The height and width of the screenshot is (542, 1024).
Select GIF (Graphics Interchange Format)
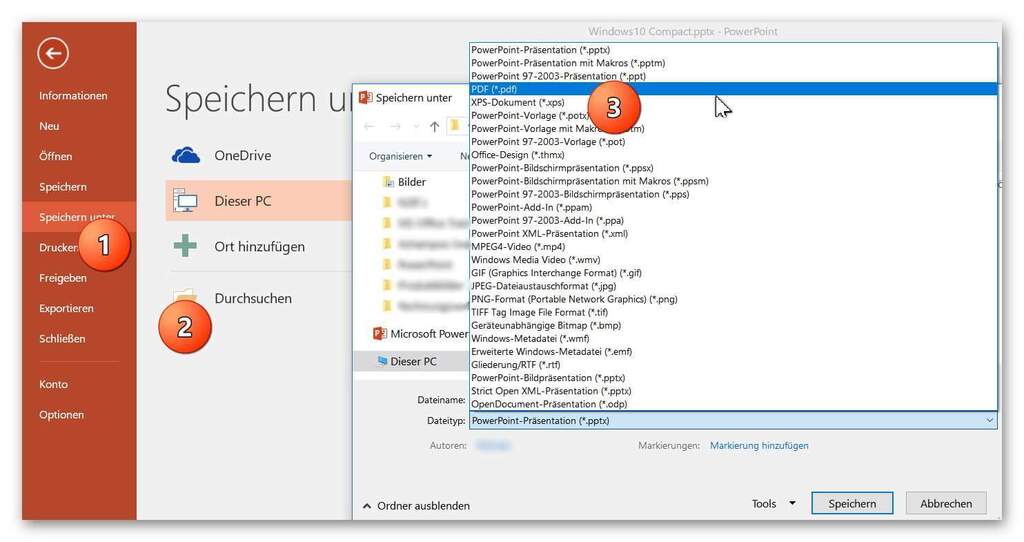point(733,272)
